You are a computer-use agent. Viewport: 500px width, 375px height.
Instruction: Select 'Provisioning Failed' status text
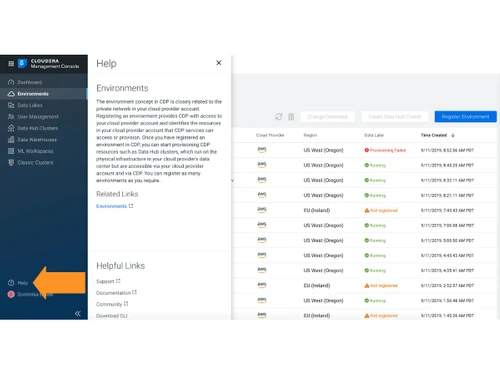point(388,150)
